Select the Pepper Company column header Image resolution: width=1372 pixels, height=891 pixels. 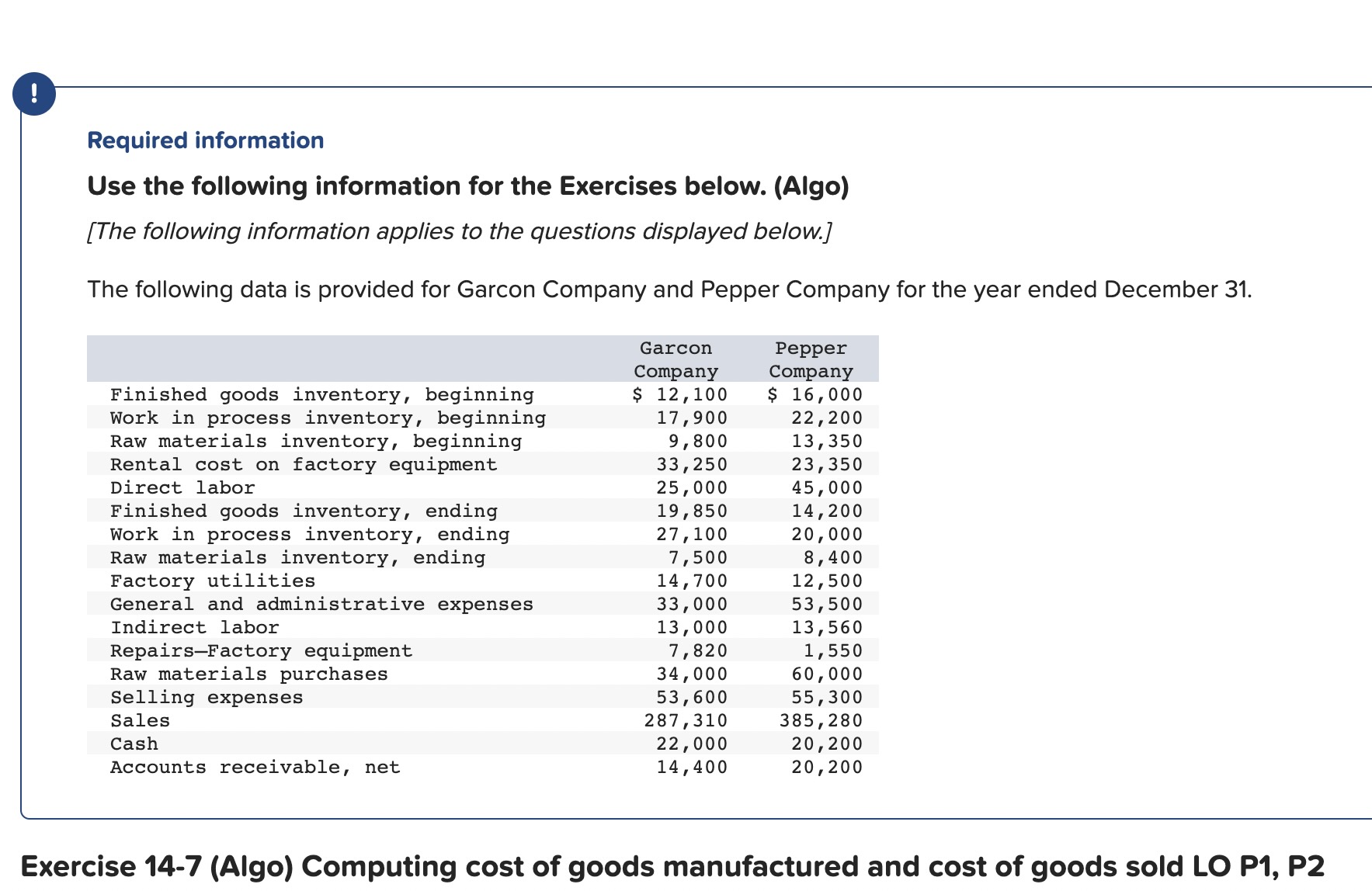point(810,359)
